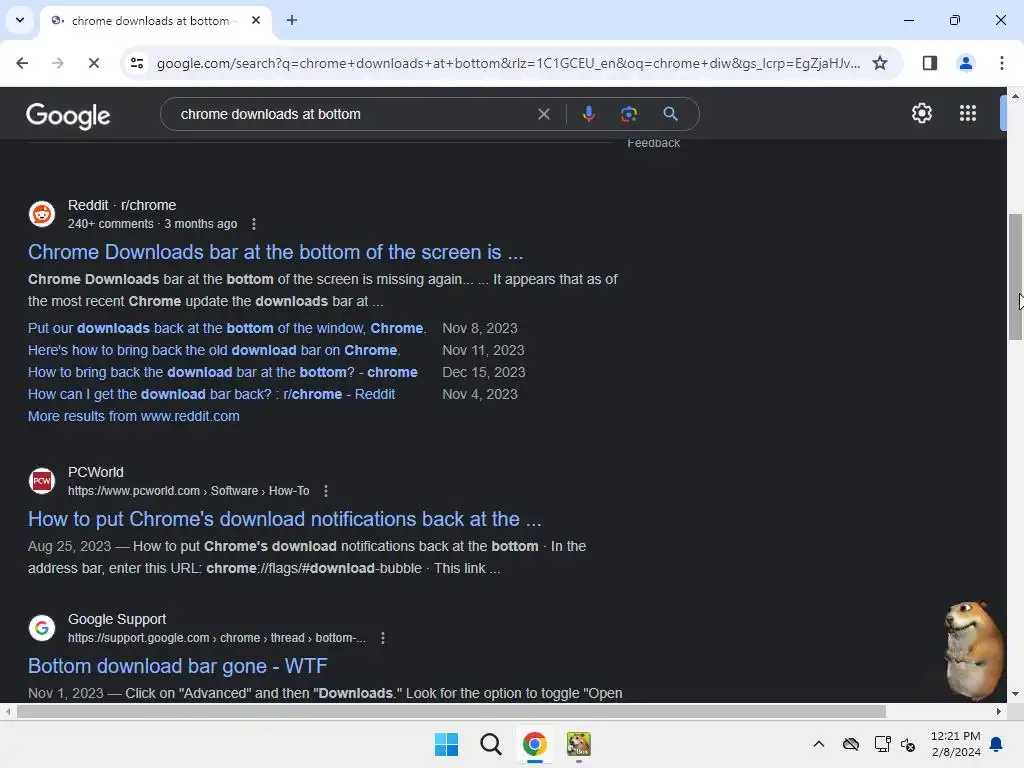Open site information icon in address bar
This screenshot has width=1024, height=768.
click(137, 63)
